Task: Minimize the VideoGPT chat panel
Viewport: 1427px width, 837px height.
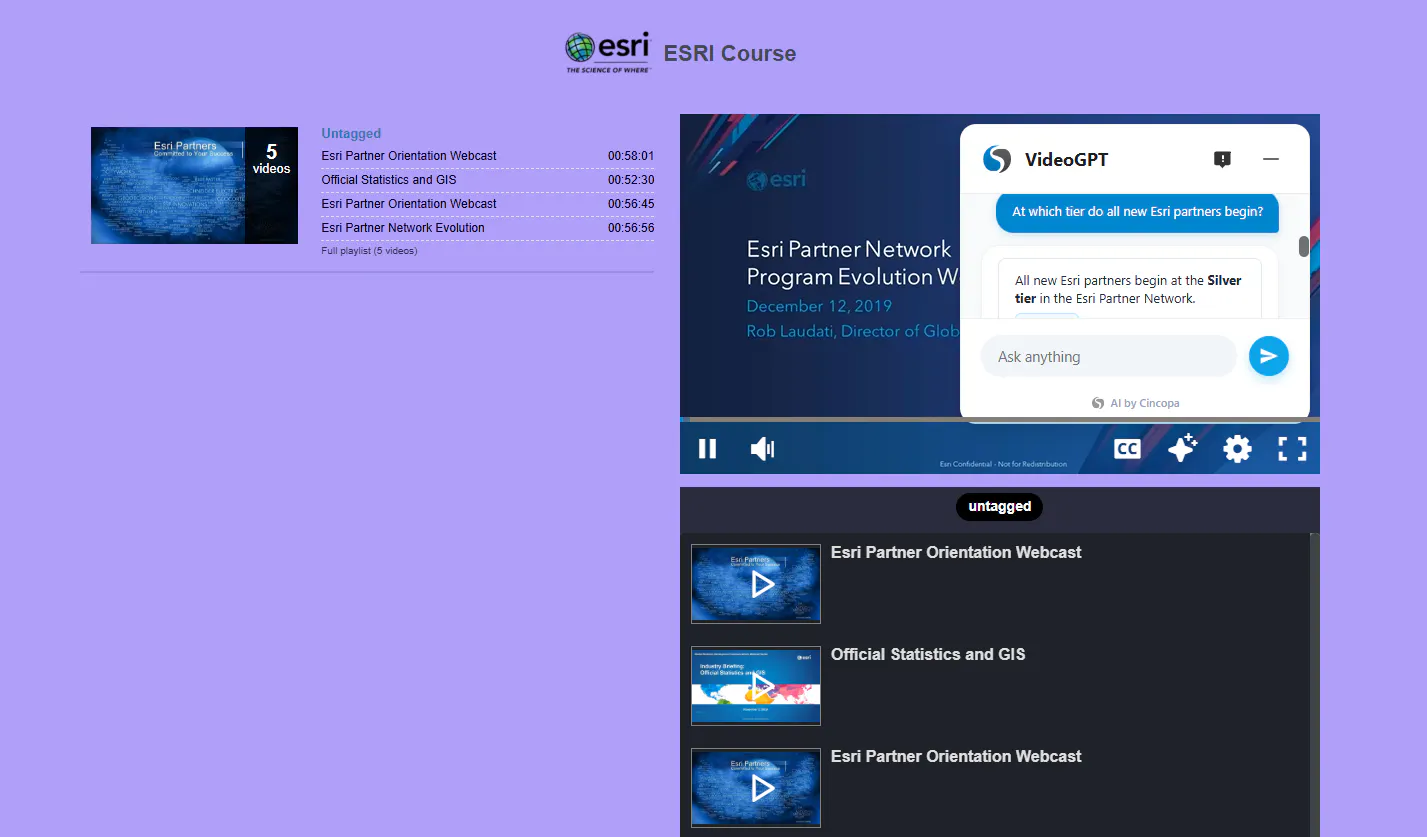Action: (1271, 159)
